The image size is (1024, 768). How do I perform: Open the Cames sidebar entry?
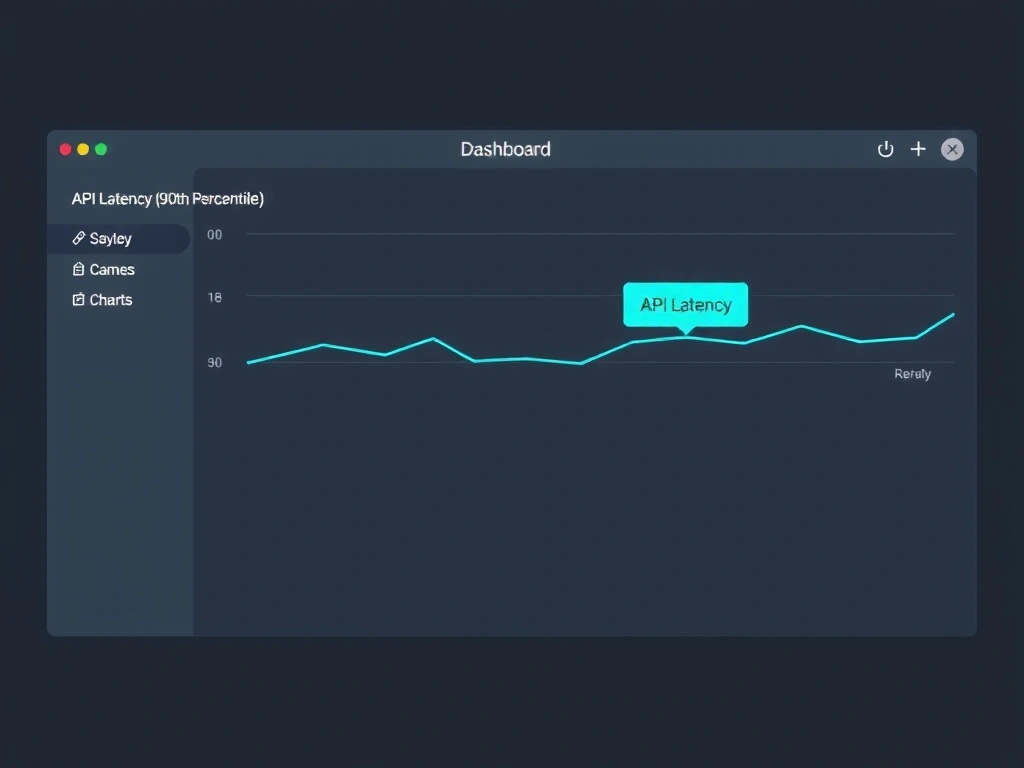pos(110,269)
